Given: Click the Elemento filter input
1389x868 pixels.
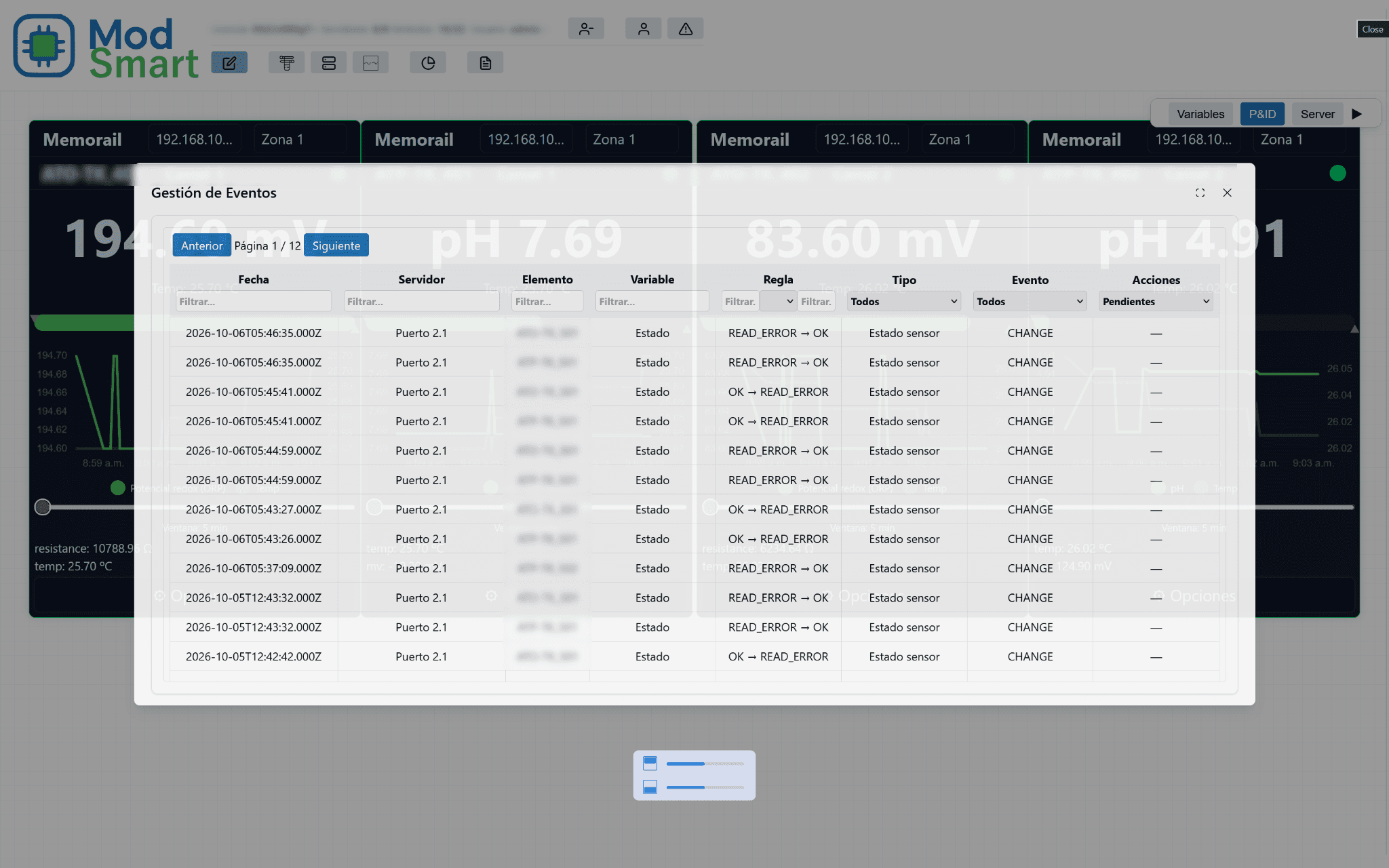Looking at the screenshot, I should pyautogui.click(x=547, y=301).
